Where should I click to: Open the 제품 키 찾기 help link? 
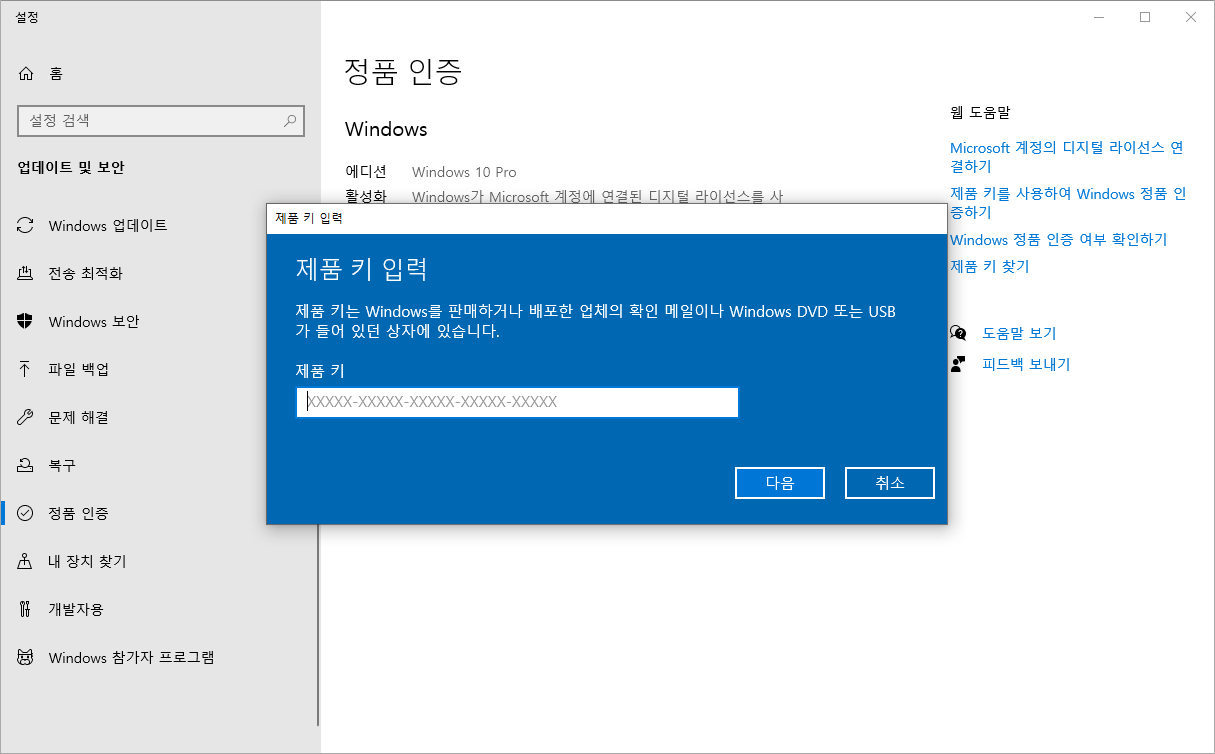point(989,267)
